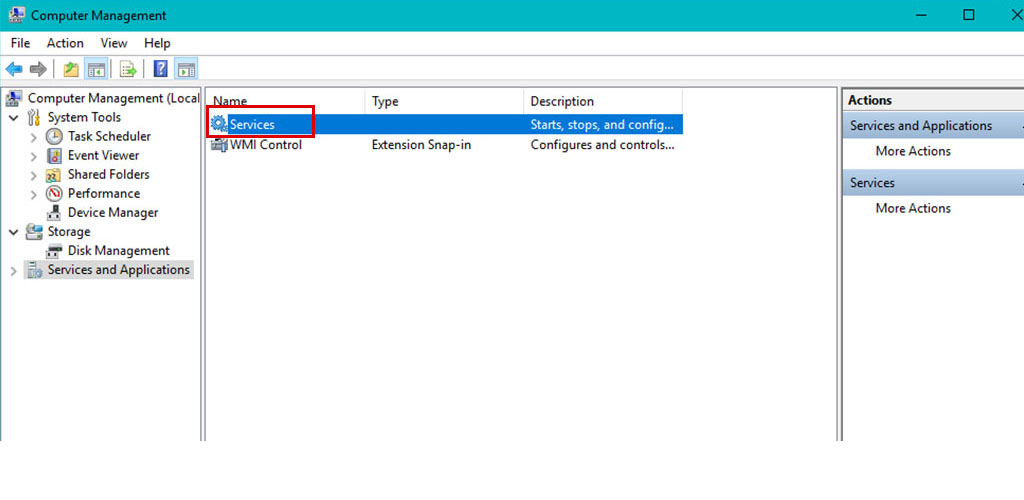
Task: Select Task Scheduler label in tree
Action: pyautogui.click(x=109, y=136)
